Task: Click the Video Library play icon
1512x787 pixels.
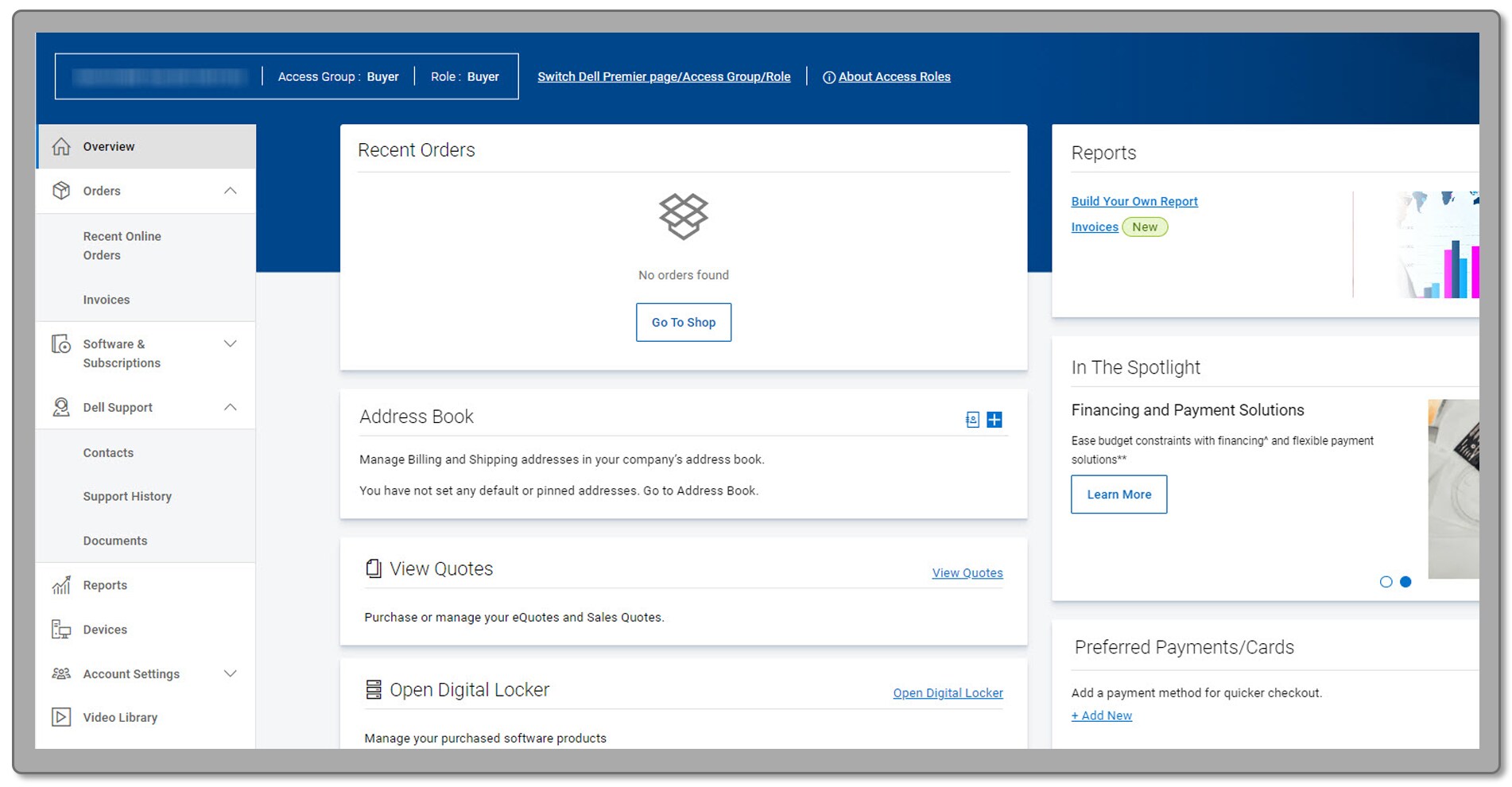Action: click(x=61, y=717)
